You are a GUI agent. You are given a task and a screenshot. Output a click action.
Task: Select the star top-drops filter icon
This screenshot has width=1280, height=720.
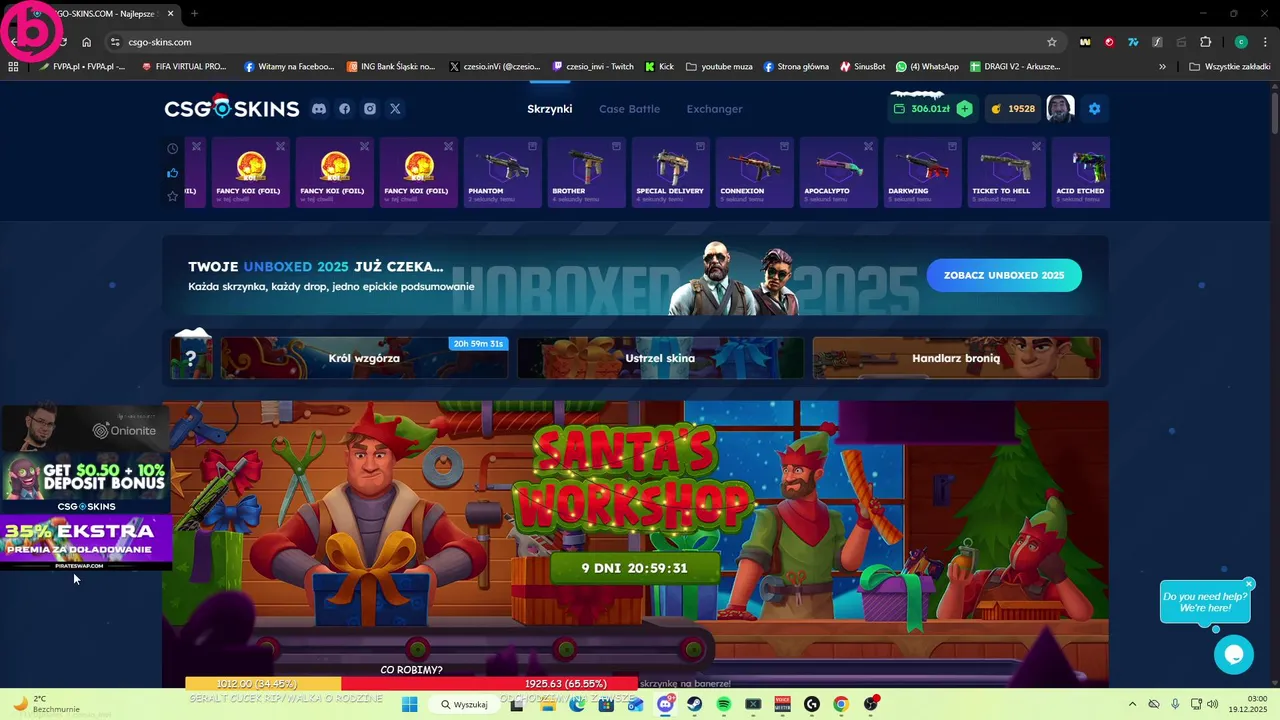172,196
